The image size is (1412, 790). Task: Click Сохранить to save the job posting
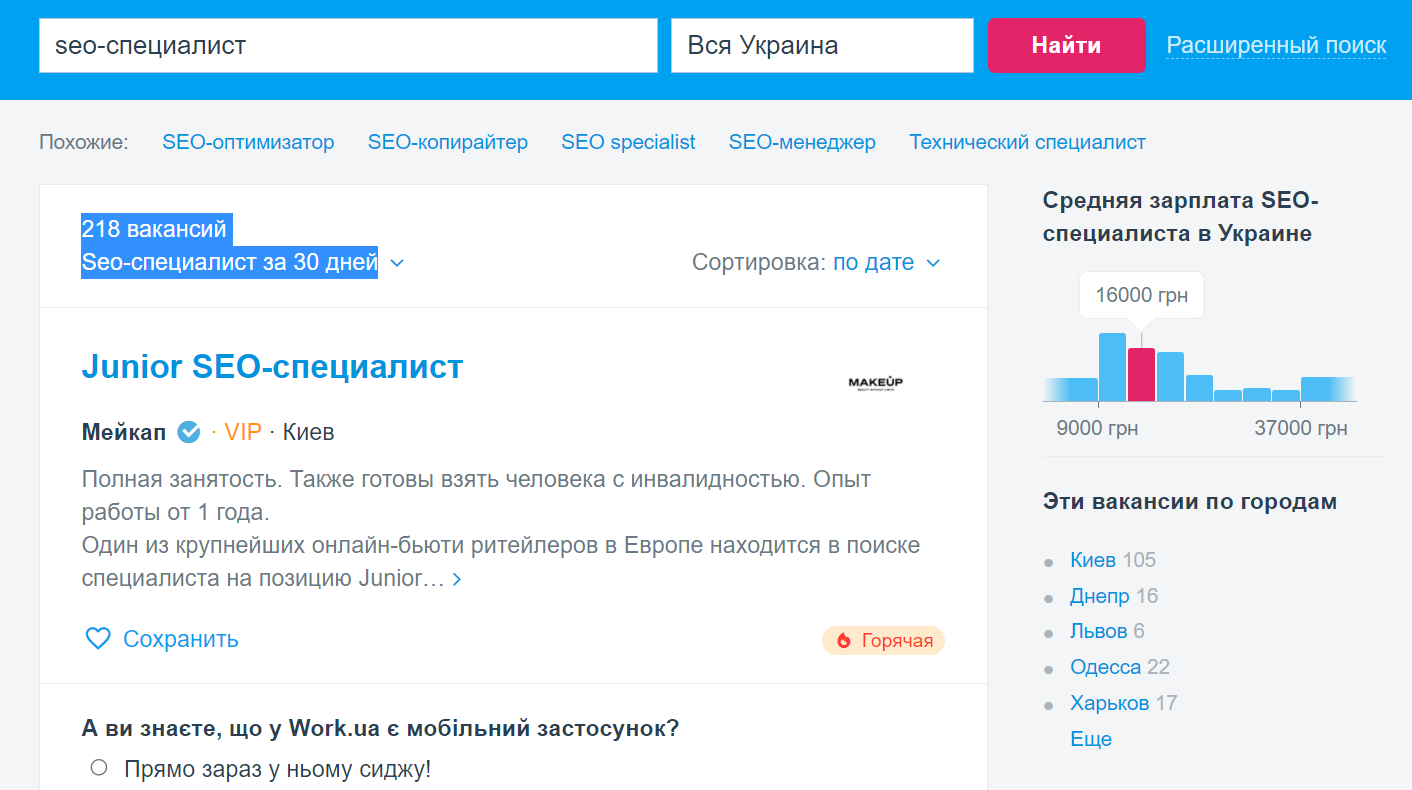(x=180, y=638)
